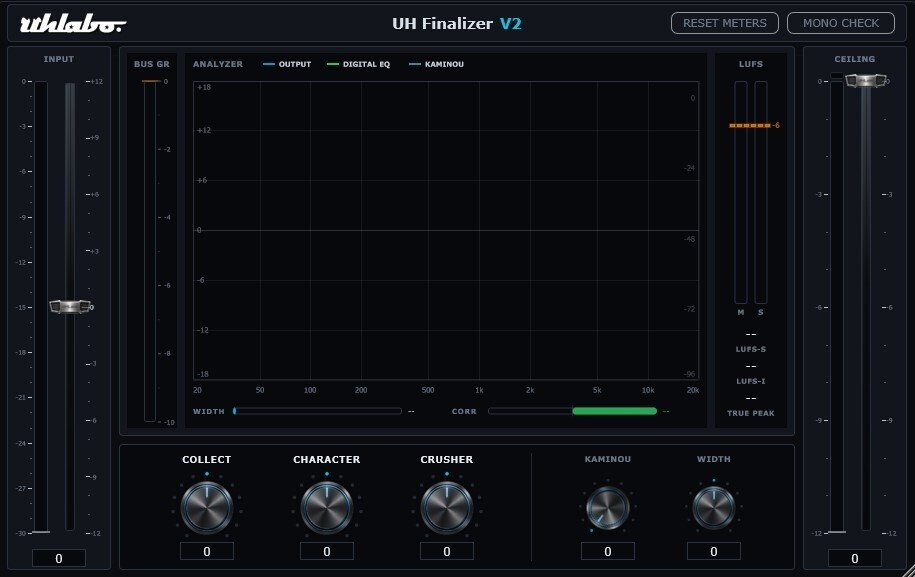The image size is (915, 577).
Task: Click the WIDTH meter bar under analyzer
Action: pyautogui.click(x=317, y=411)
